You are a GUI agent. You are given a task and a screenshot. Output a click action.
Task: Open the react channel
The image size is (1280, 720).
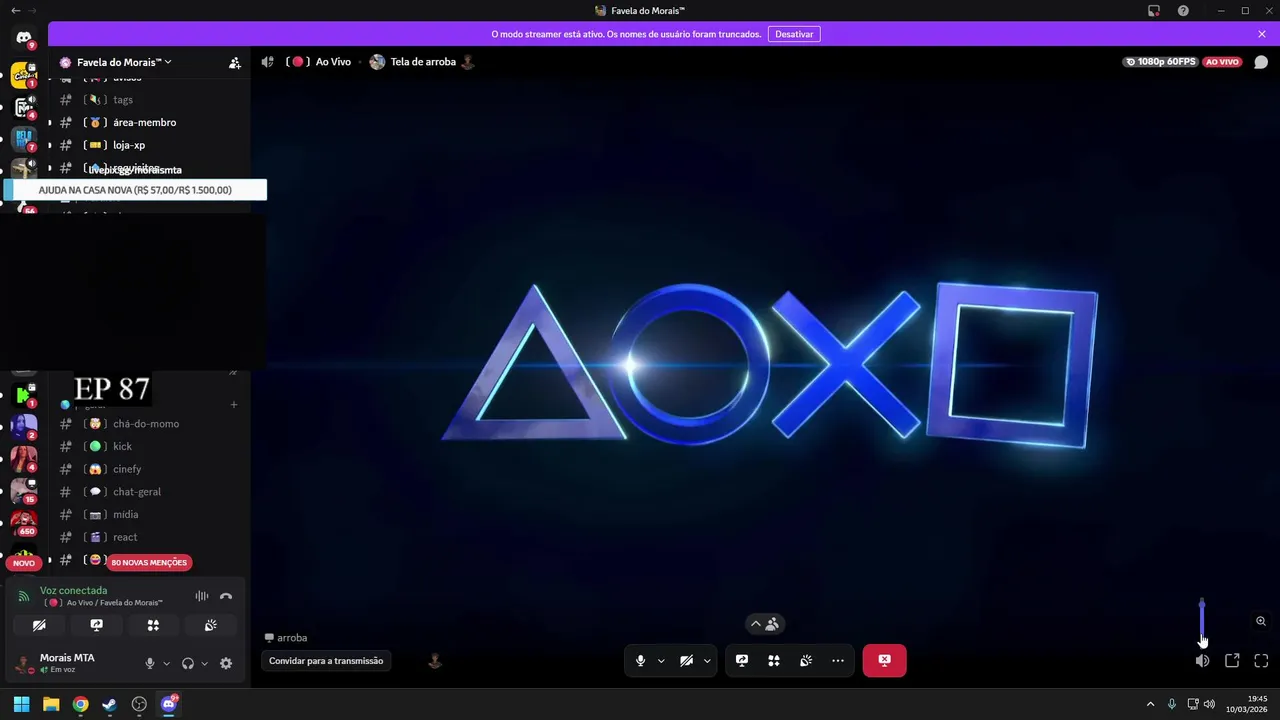tap(125, 537)
